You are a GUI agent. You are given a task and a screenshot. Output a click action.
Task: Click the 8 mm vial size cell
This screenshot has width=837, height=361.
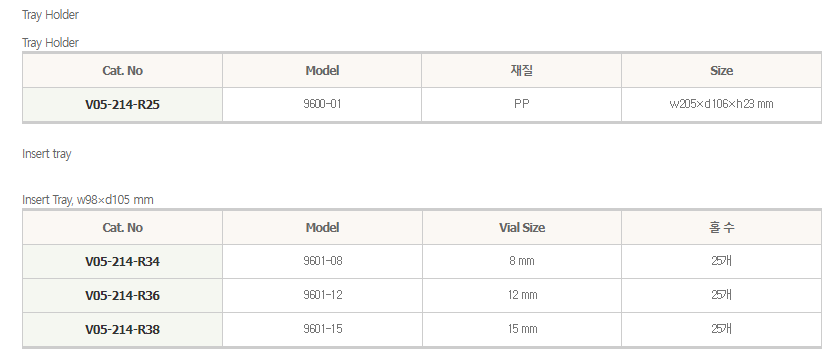click(x=522, y=262)
